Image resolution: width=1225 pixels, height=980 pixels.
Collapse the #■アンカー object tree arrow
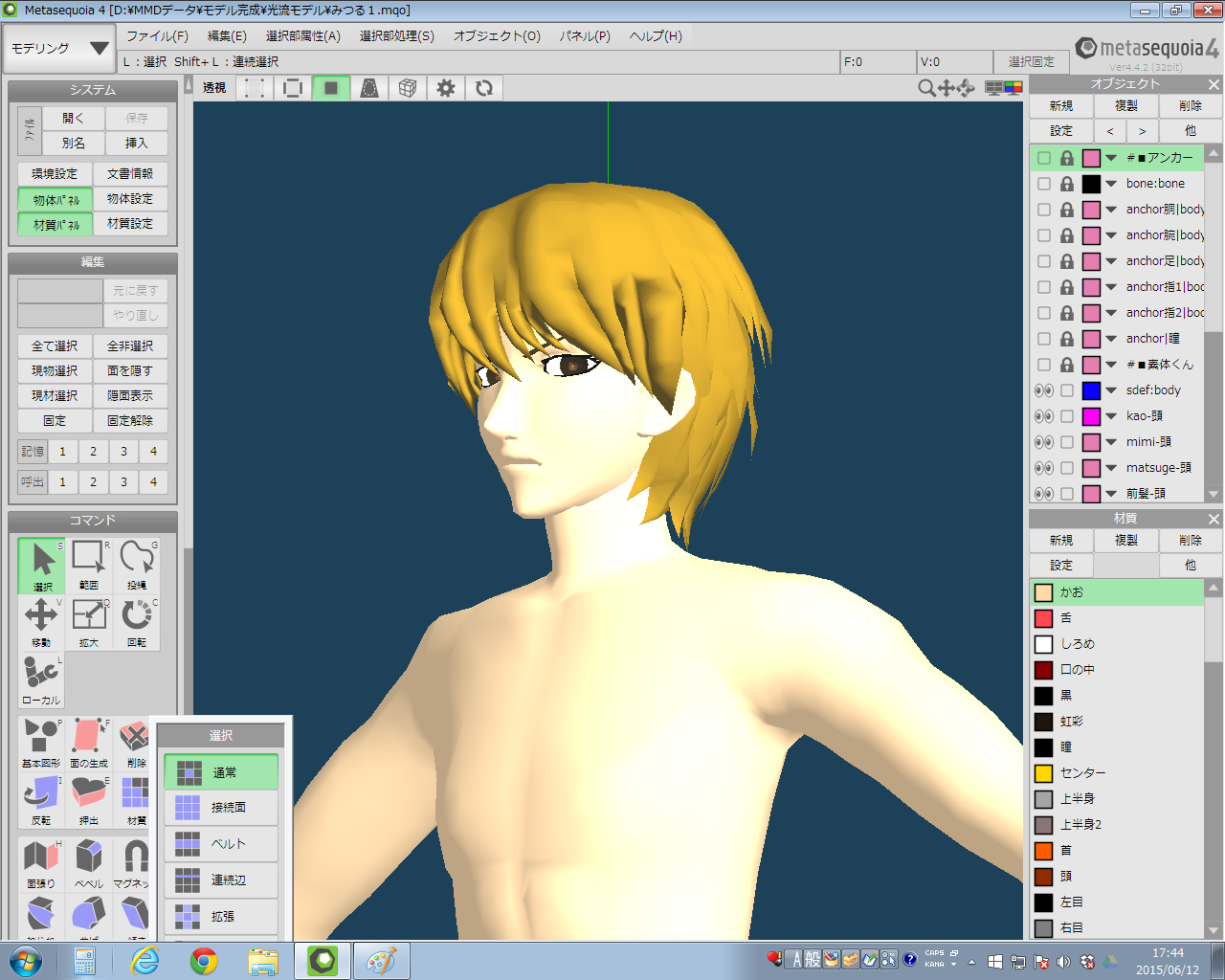(1111, 158)
